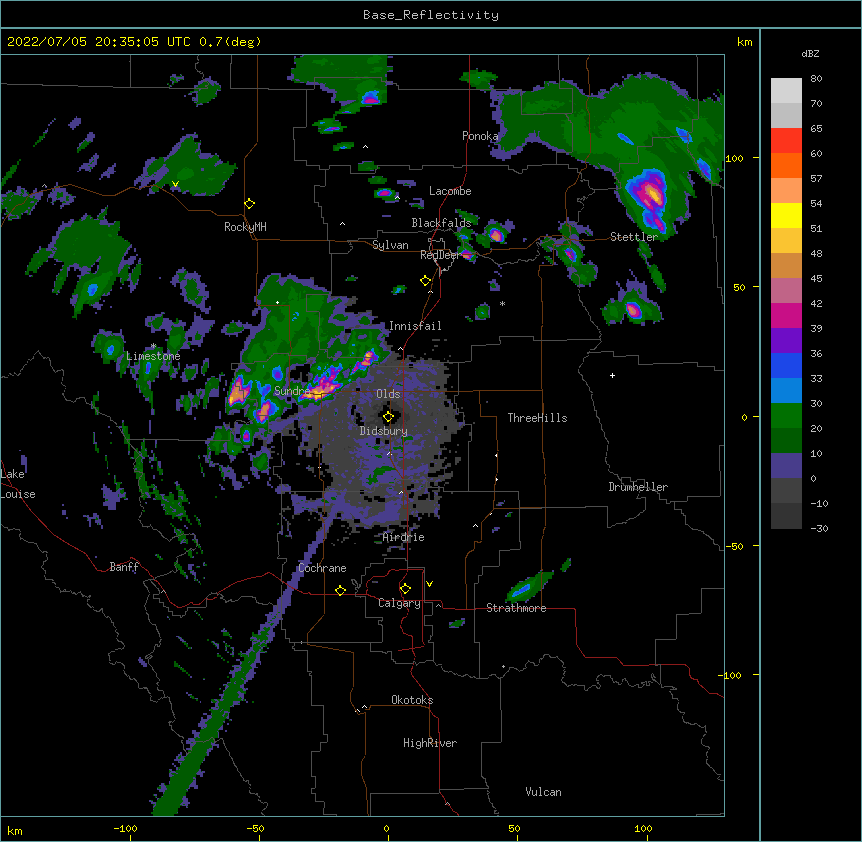Click the RockyMH city label
The height and width of the screenshot is (842, 862).
245,226
